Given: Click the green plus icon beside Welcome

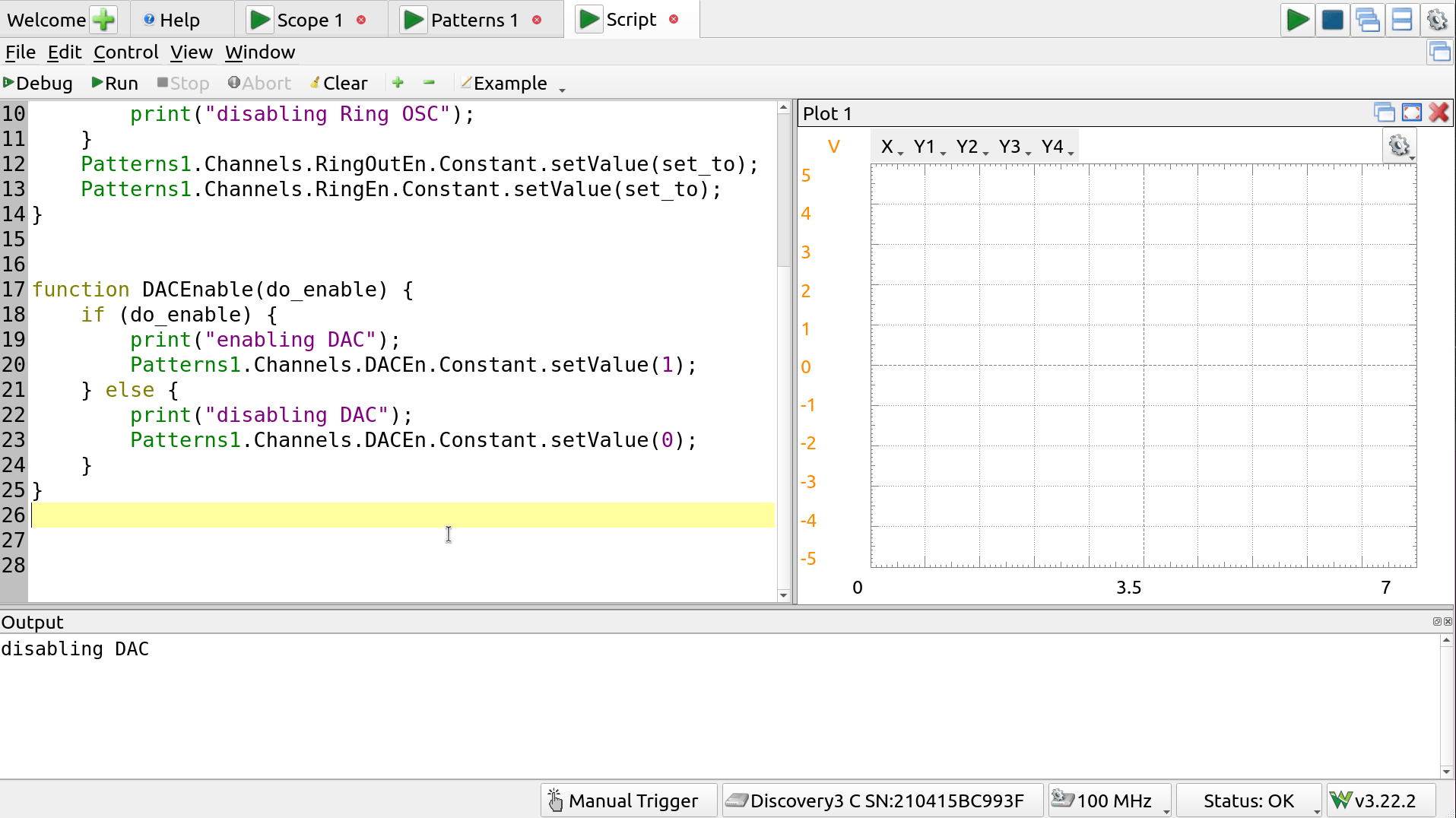Looking at the screenshot, I should (104, 20).
